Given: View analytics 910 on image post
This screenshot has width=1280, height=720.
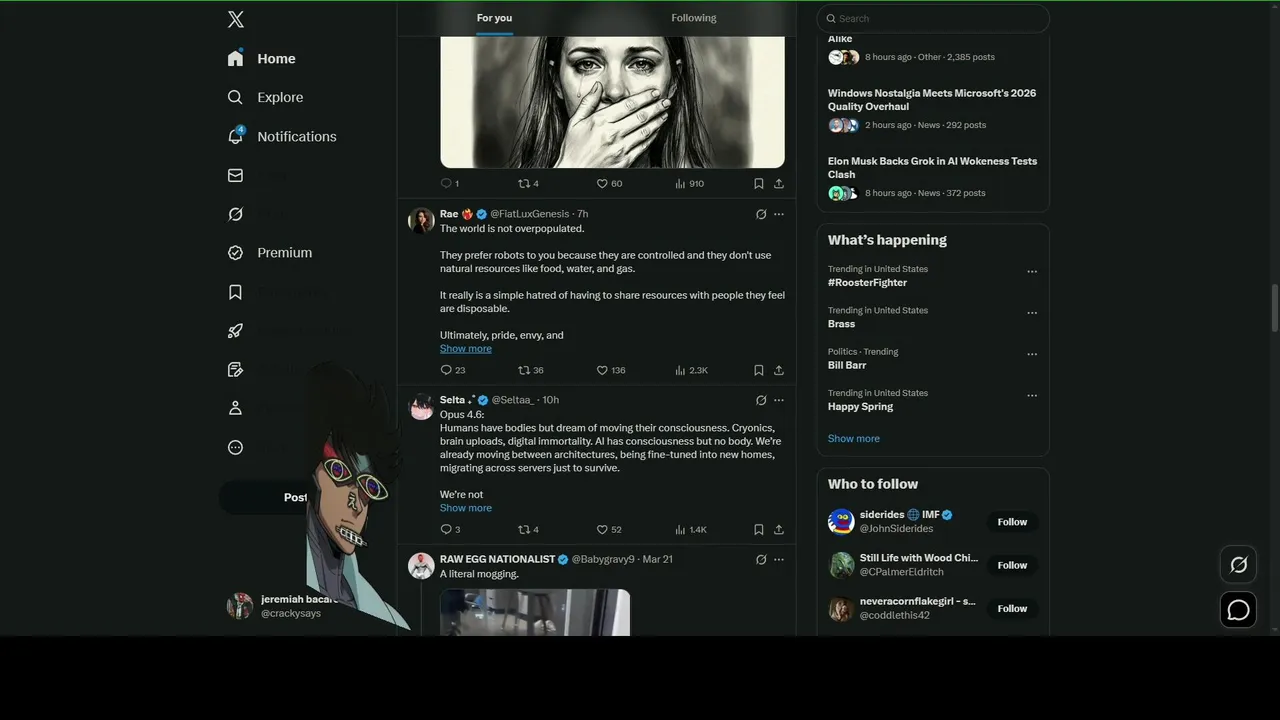Looking at the screenshot, I should (689, 183).
